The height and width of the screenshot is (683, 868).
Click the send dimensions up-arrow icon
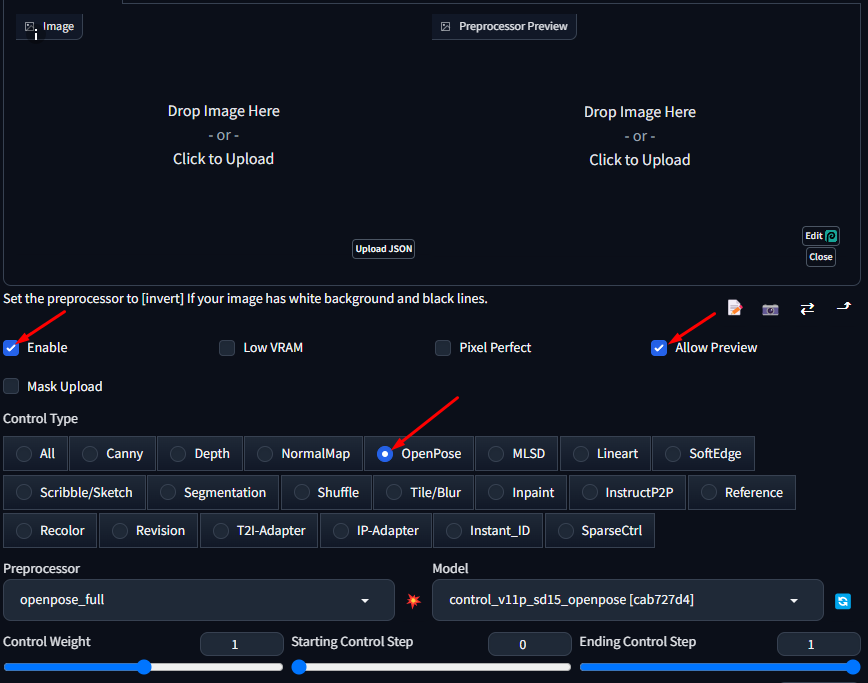pyautogui.click(x=843, y=308)
